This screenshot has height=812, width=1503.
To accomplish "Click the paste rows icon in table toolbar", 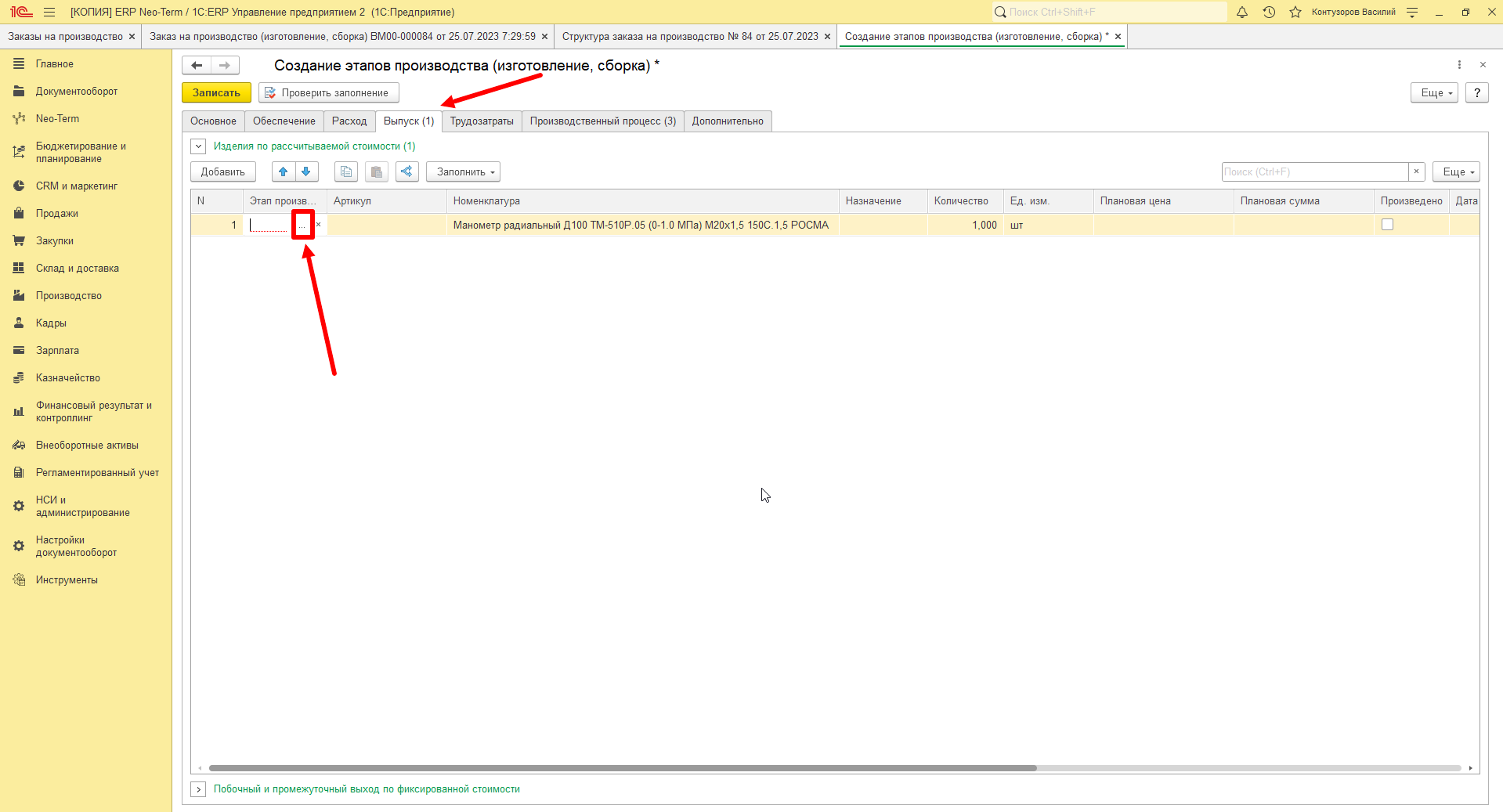I will (x=377, y=171).
